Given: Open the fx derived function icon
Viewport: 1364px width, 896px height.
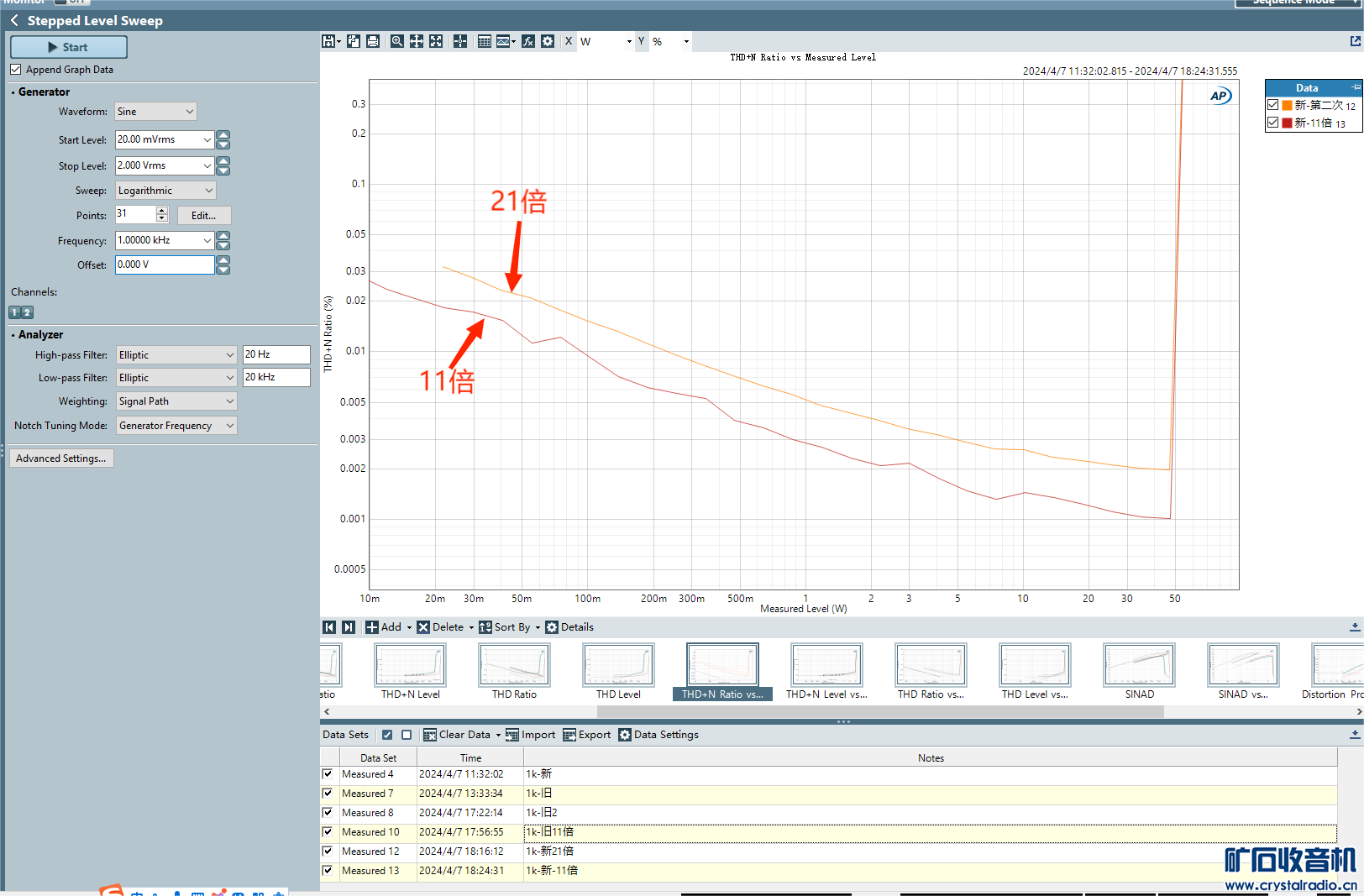Looking at the screenshot, I should (x=528, y=41).
